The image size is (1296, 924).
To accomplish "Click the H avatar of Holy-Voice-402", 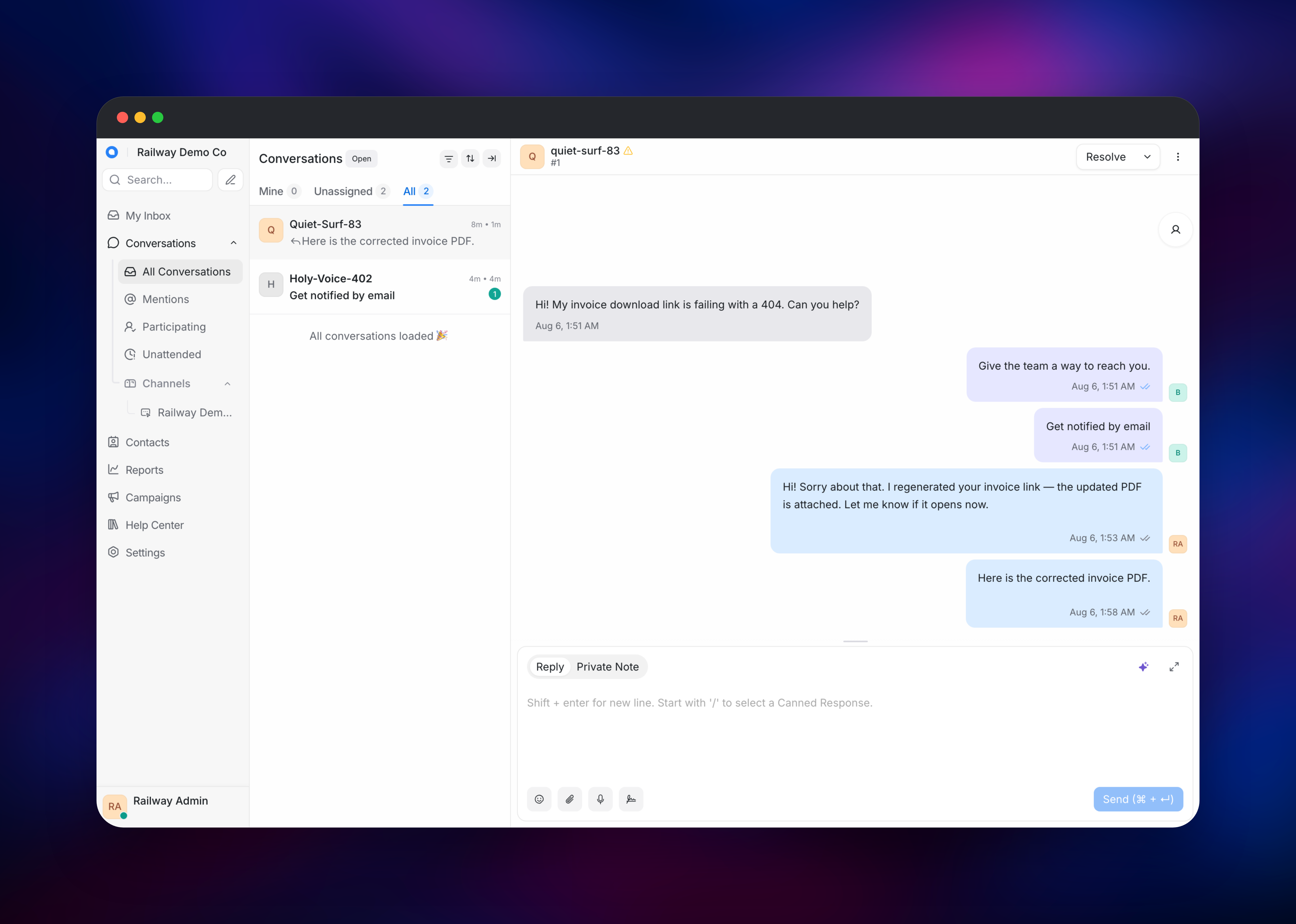I will [x=271, y=284].
